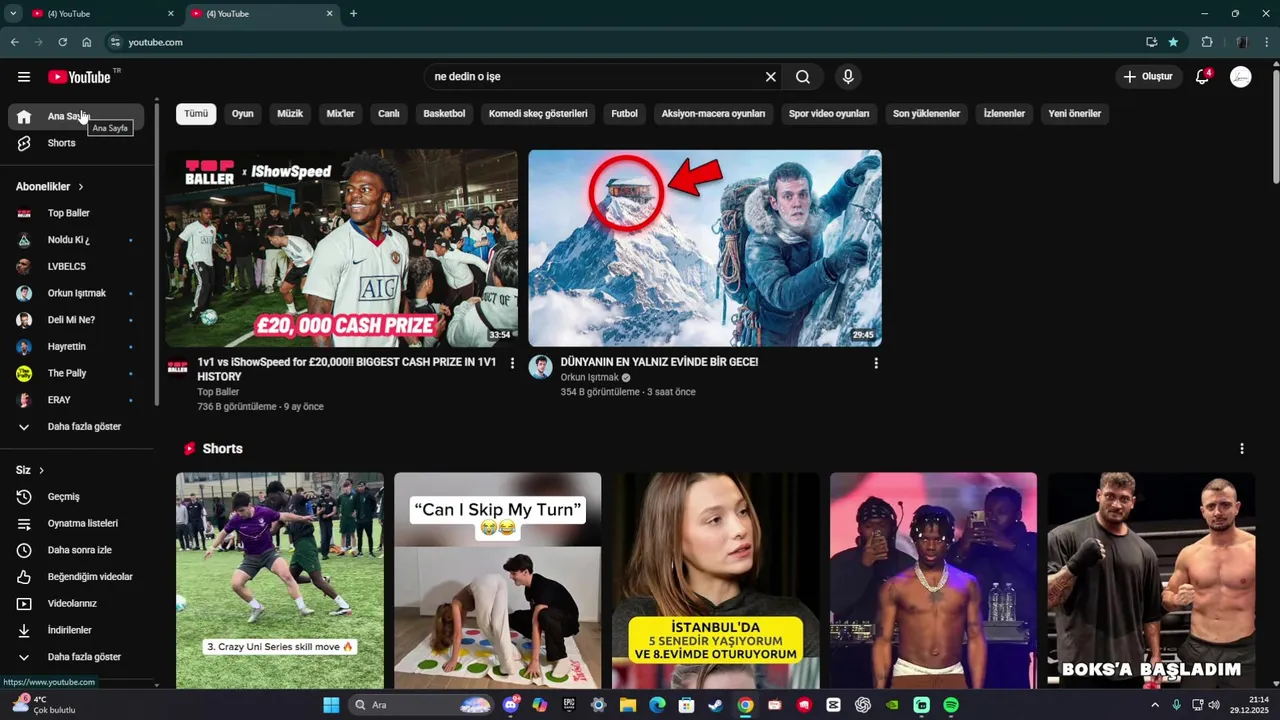Select Aksiyon-macera oyunları chip
The image size is (1280, 720).
click(x=713, y=114)
